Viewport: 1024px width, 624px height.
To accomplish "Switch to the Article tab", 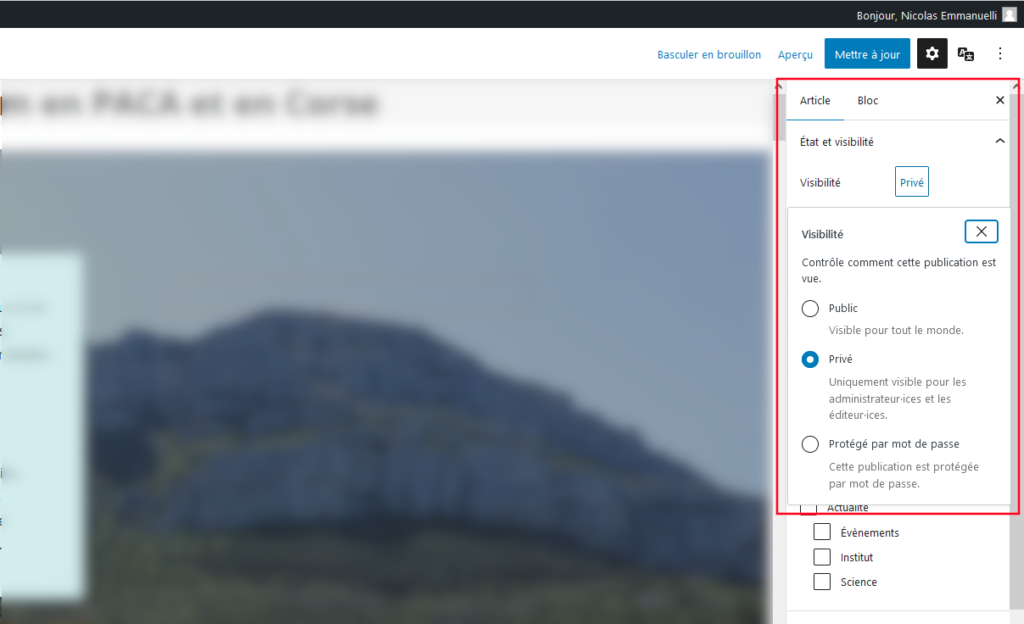I will [815, 101].
